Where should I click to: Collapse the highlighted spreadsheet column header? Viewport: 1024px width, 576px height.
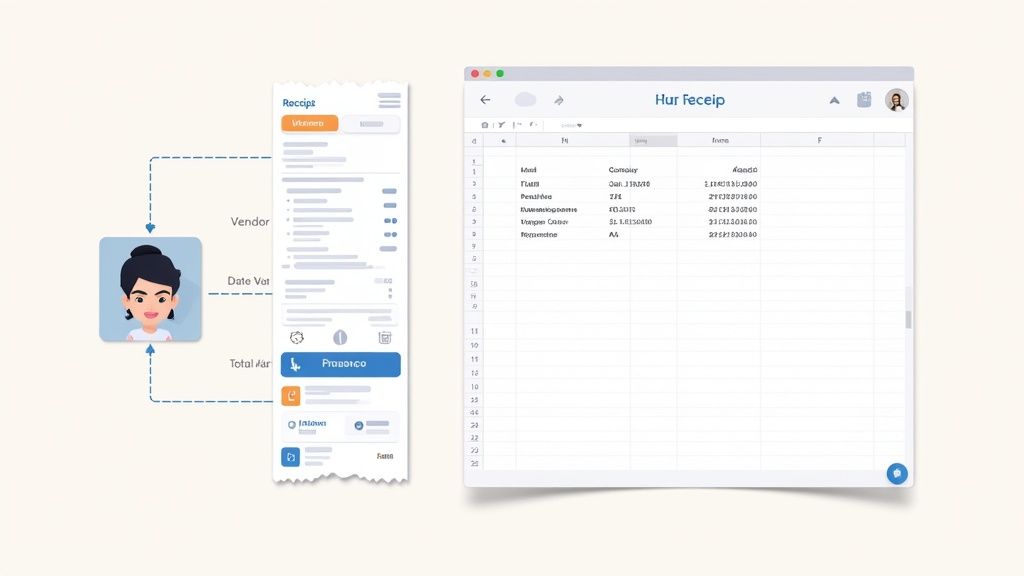653,140
